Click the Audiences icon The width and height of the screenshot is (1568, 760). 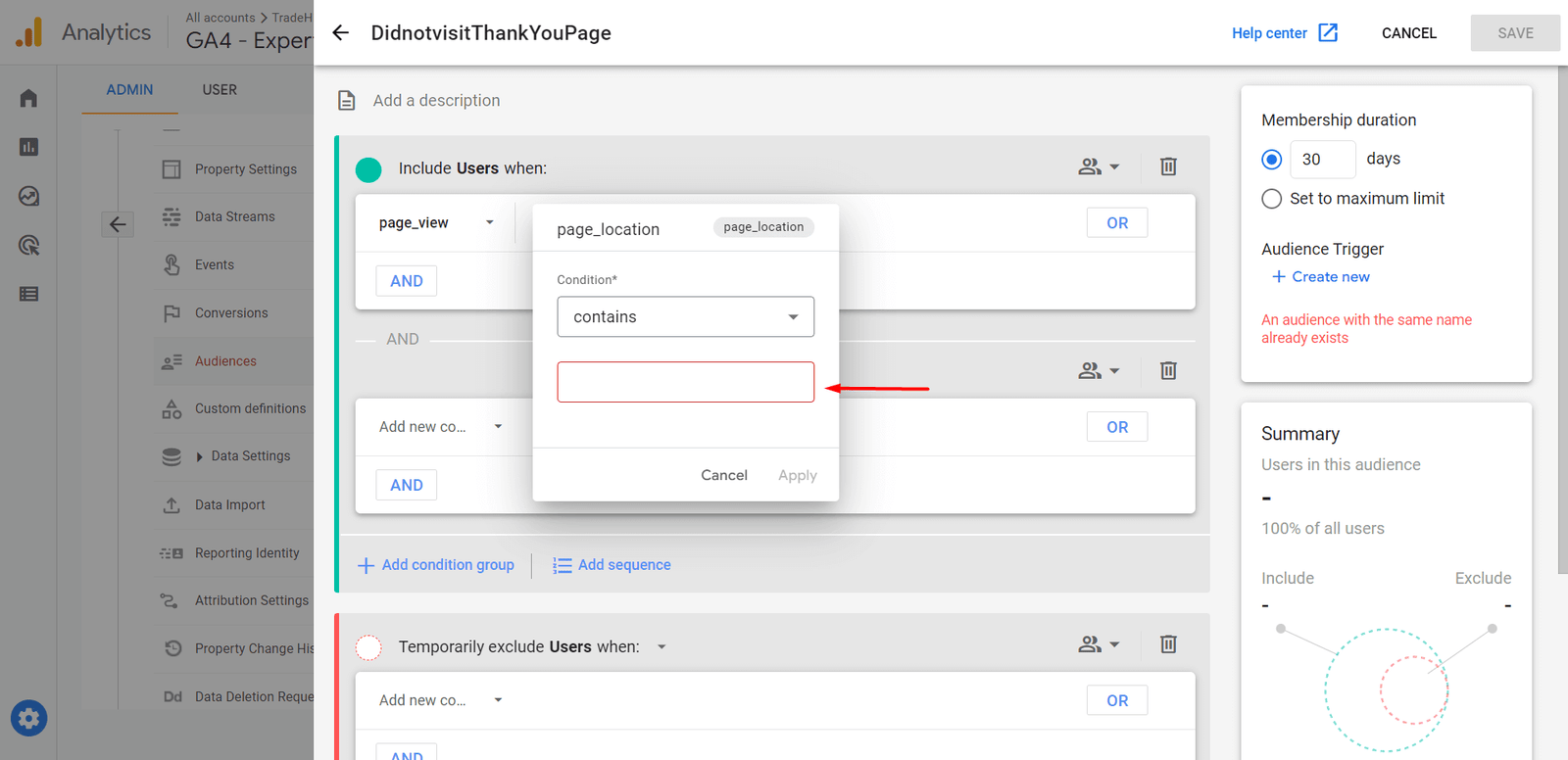tap(171, 361)
